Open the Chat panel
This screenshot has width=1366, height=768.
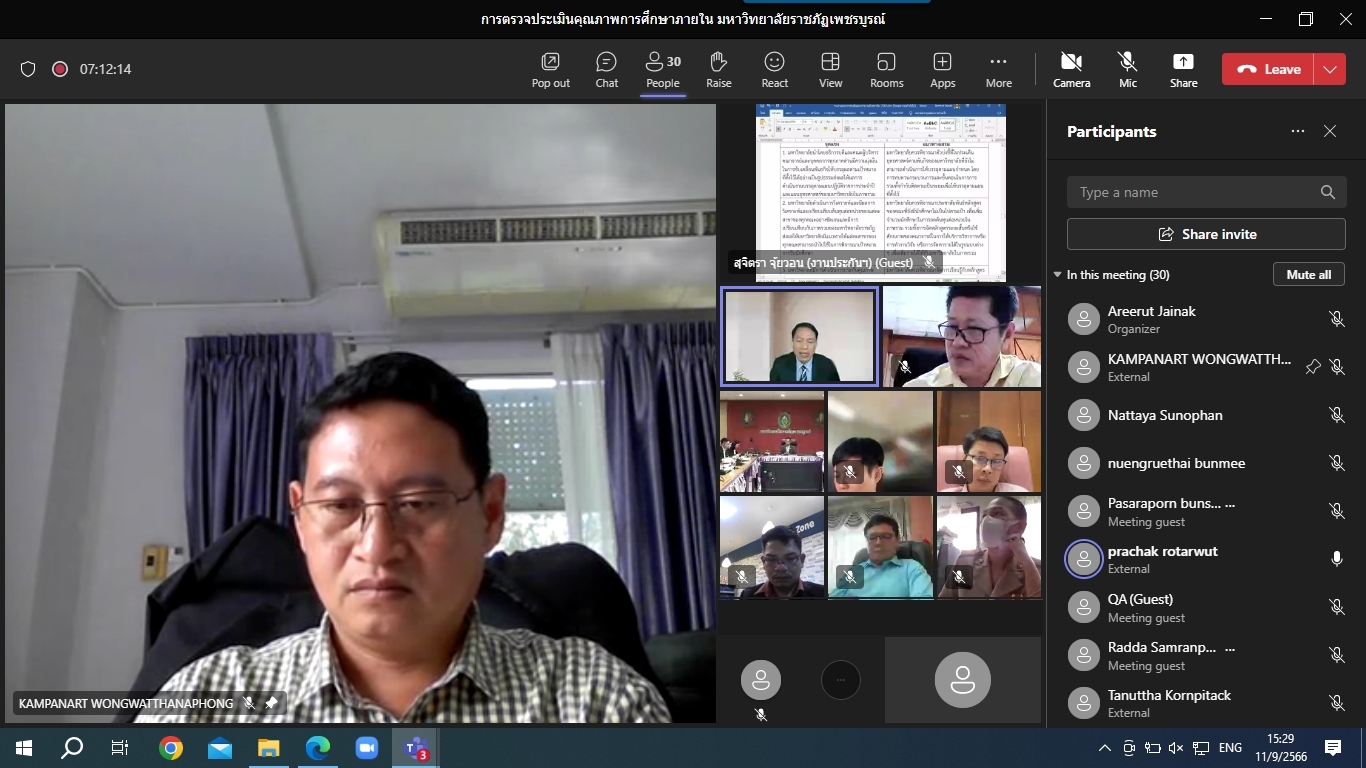pyautogui.click(x=606, y=69)
